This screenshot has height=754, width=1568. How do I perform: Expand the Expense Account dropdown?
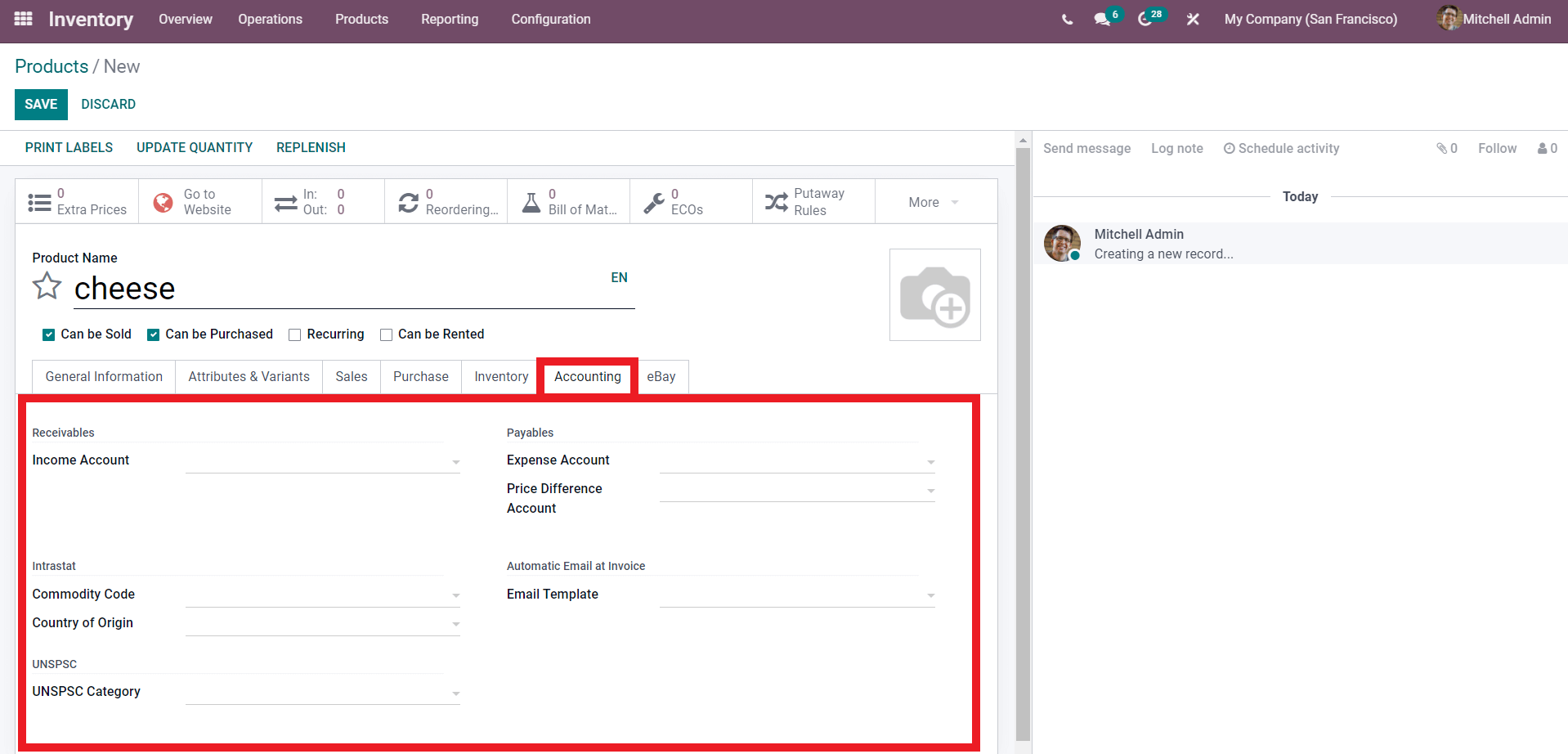click(797, 461)
